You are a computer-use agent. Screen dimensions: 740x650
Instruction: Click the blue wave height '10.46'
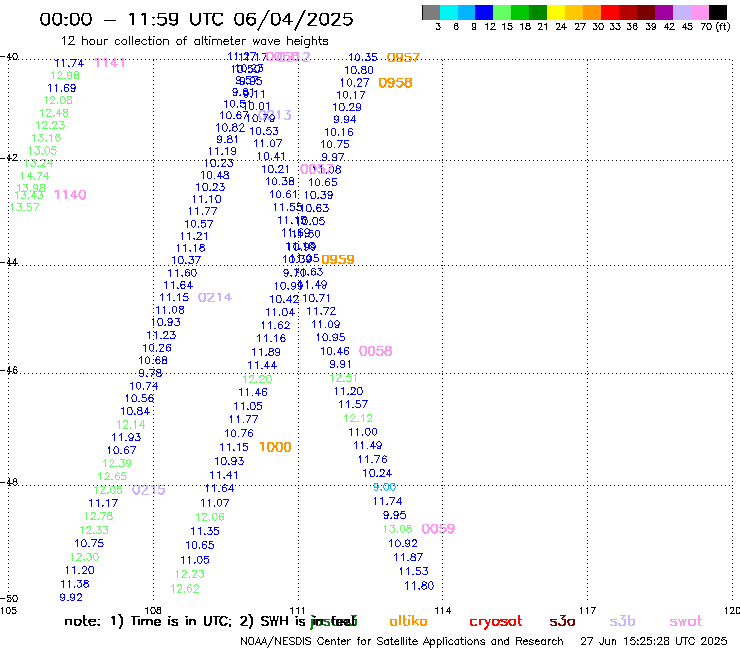pos(335,351)
